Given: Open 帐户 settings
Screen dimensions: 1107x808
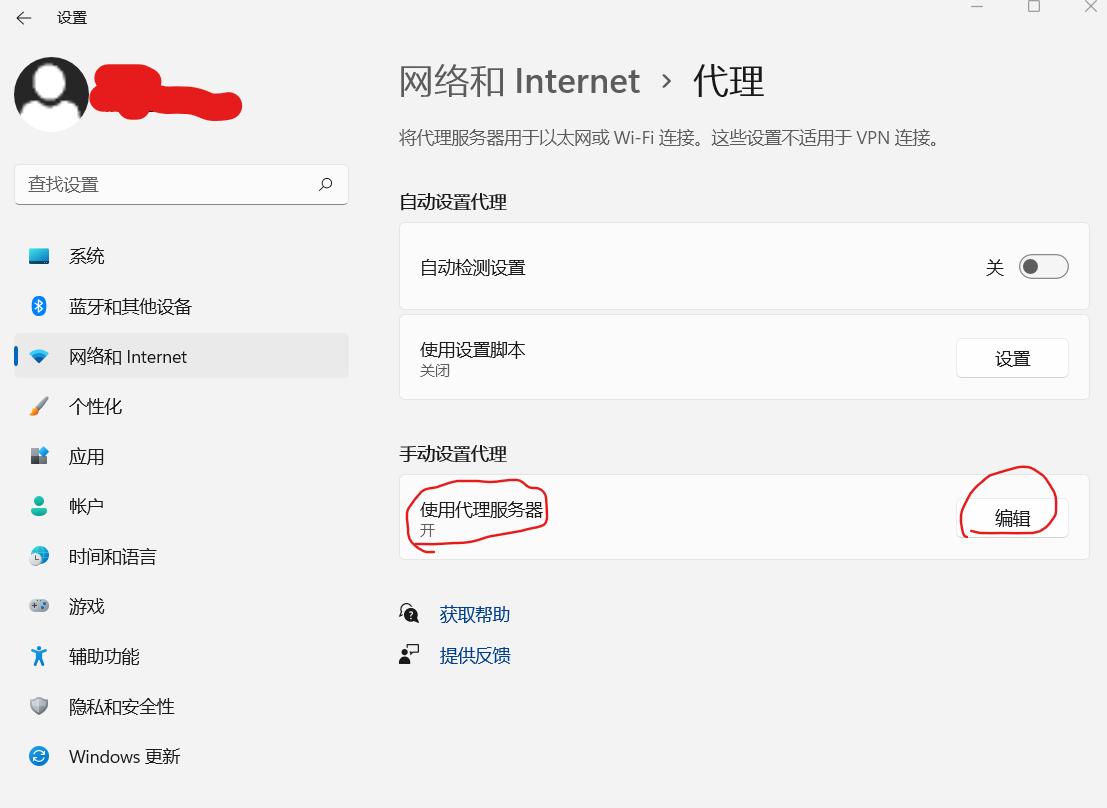Looking at the screenshot, I should (x=86, y=506).
